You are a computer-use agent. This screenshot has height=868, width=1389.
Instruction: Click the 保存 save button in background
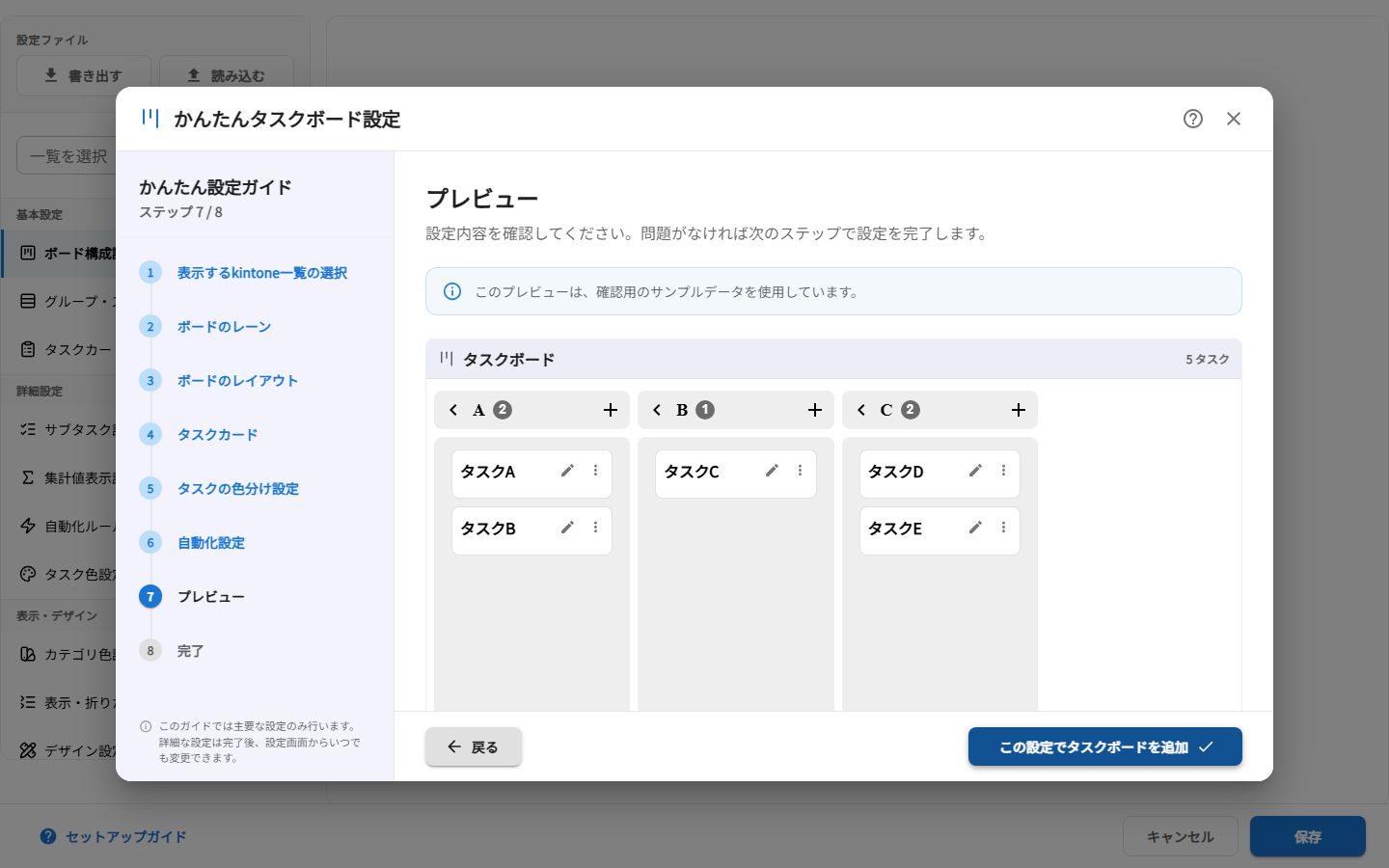[1308, 836]
